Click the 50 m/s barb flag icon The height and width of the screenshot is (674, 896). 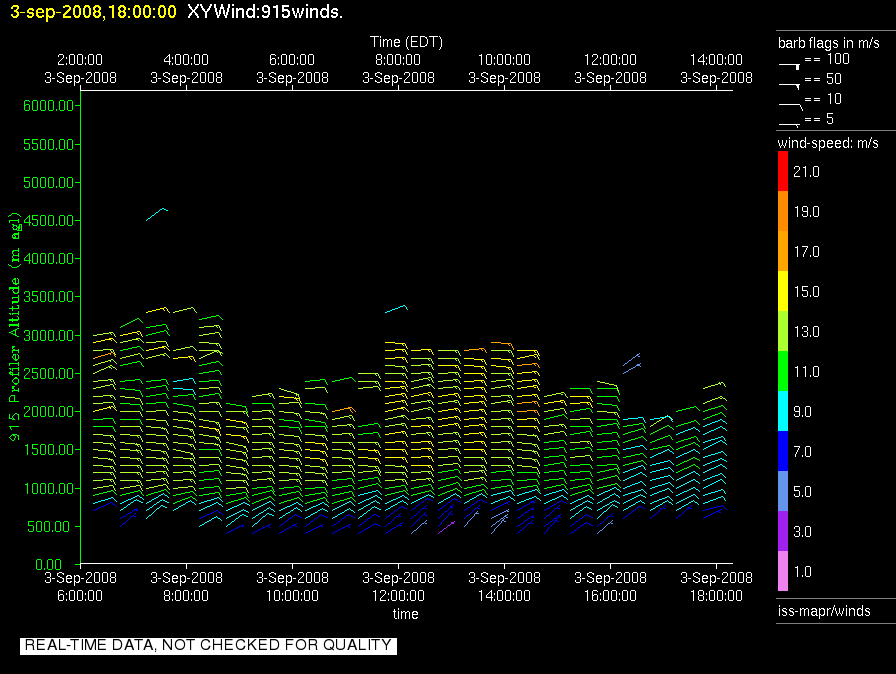coord(789,85)
